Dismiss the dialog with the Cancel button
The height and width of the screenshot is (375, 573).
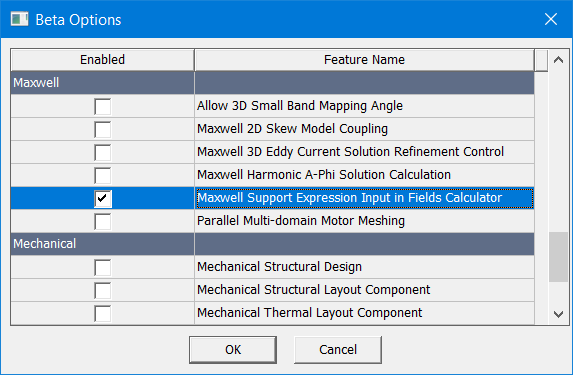[x=338, y=350]
